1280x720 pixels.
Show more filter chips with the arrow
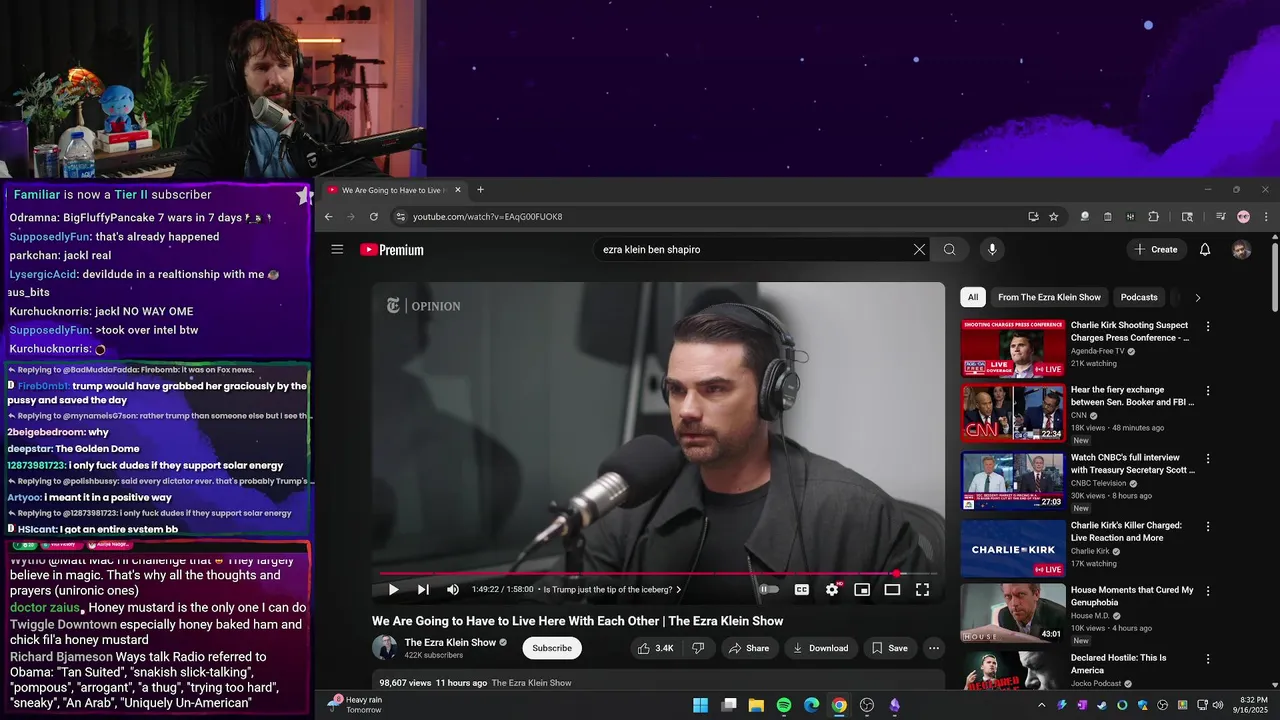point(1197,297)
